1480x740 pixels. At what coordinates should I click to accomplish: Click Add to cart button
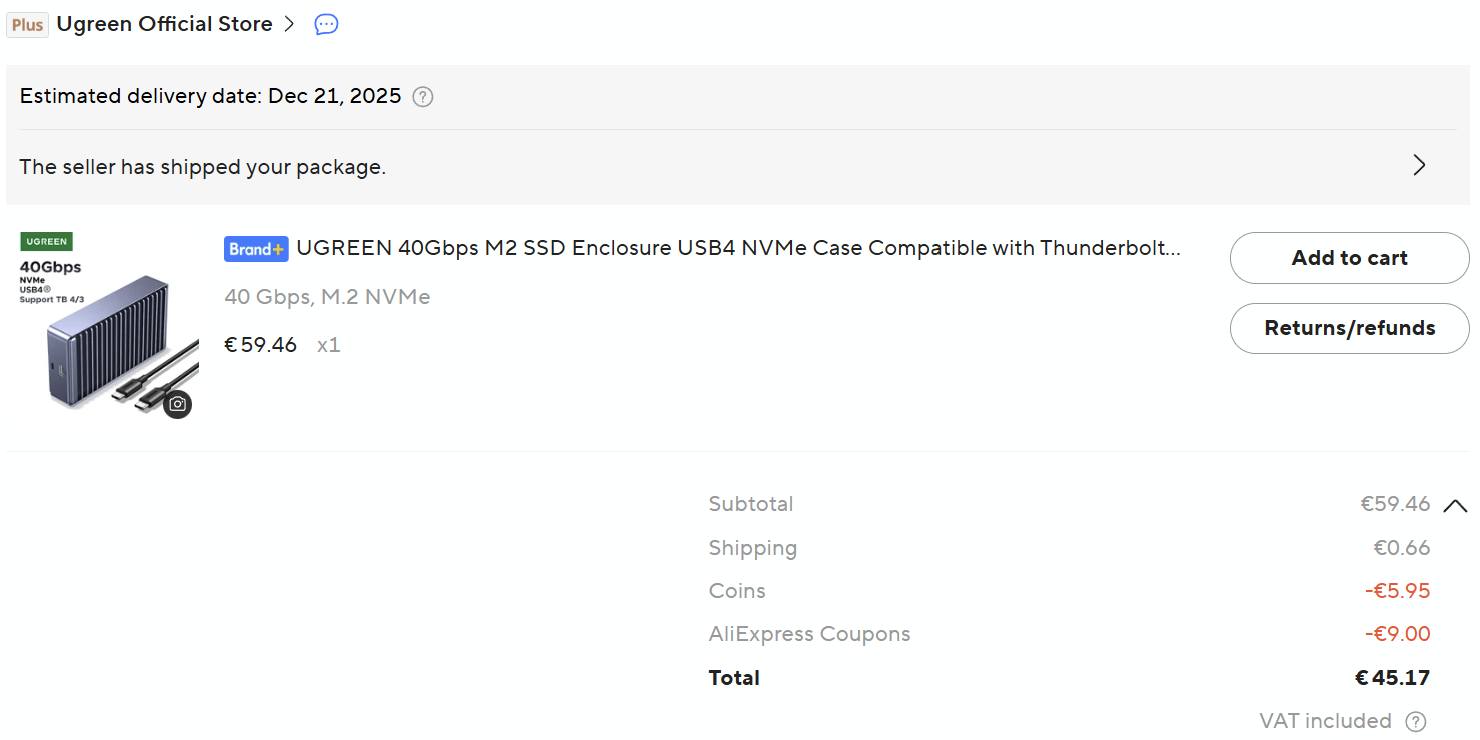point(1349,258)
